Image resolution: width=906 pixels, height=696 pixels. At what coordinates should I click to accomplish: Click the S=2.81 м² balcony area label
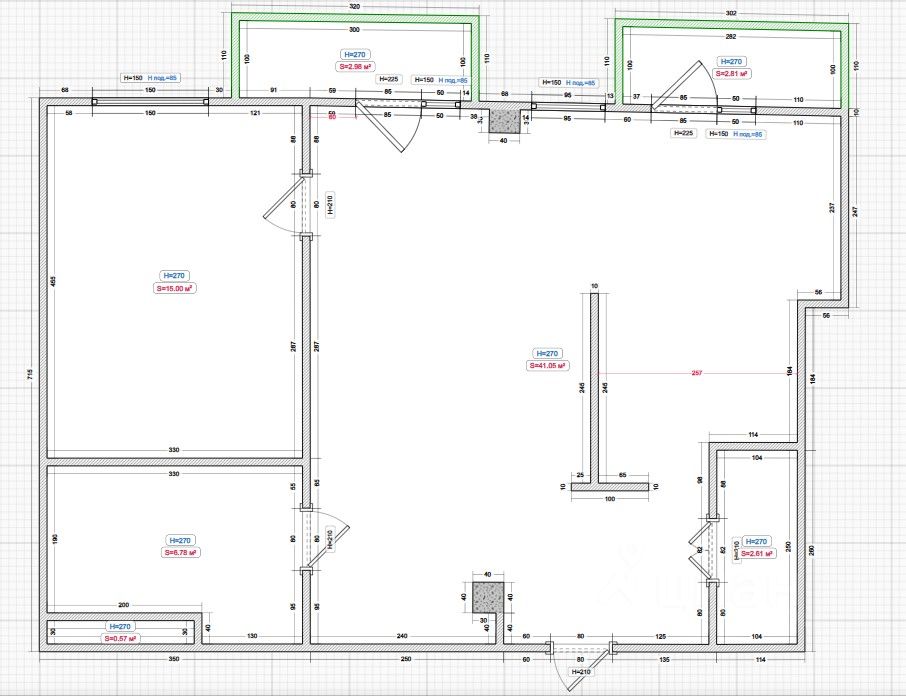pyautogui.click(x=732, y=74)
